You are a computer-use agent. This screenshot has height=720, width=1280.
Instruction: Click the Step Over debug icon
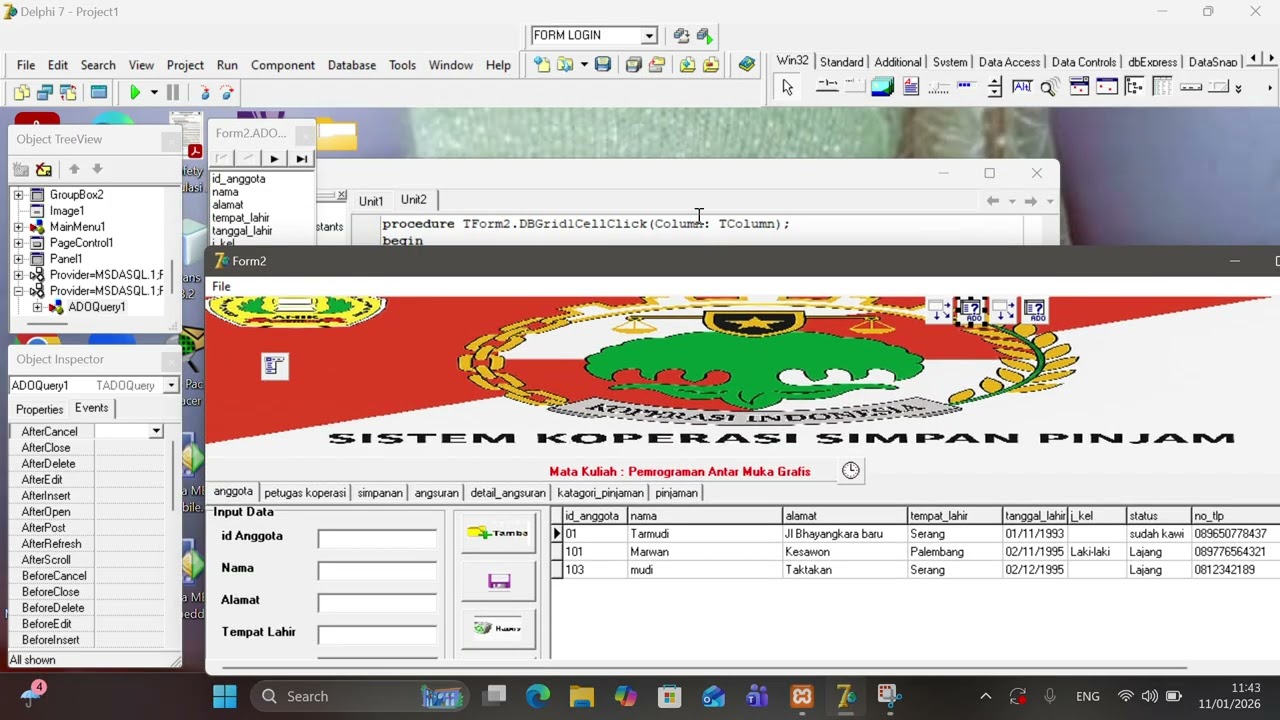pos(227,93)
